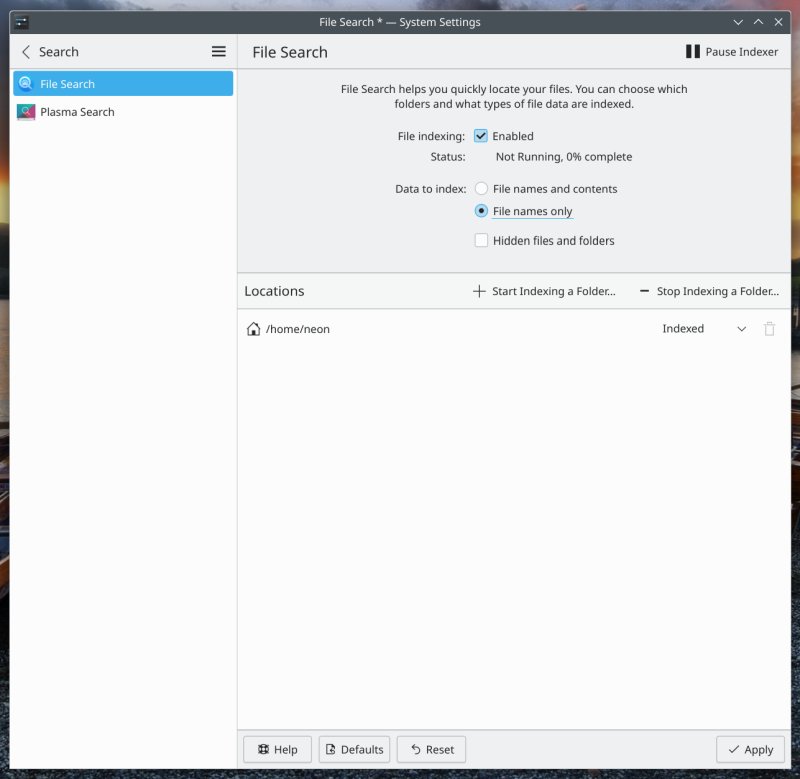Click the back arrow next to Search
The height and width of the screenshot is (779, 800).
(24, 51)
